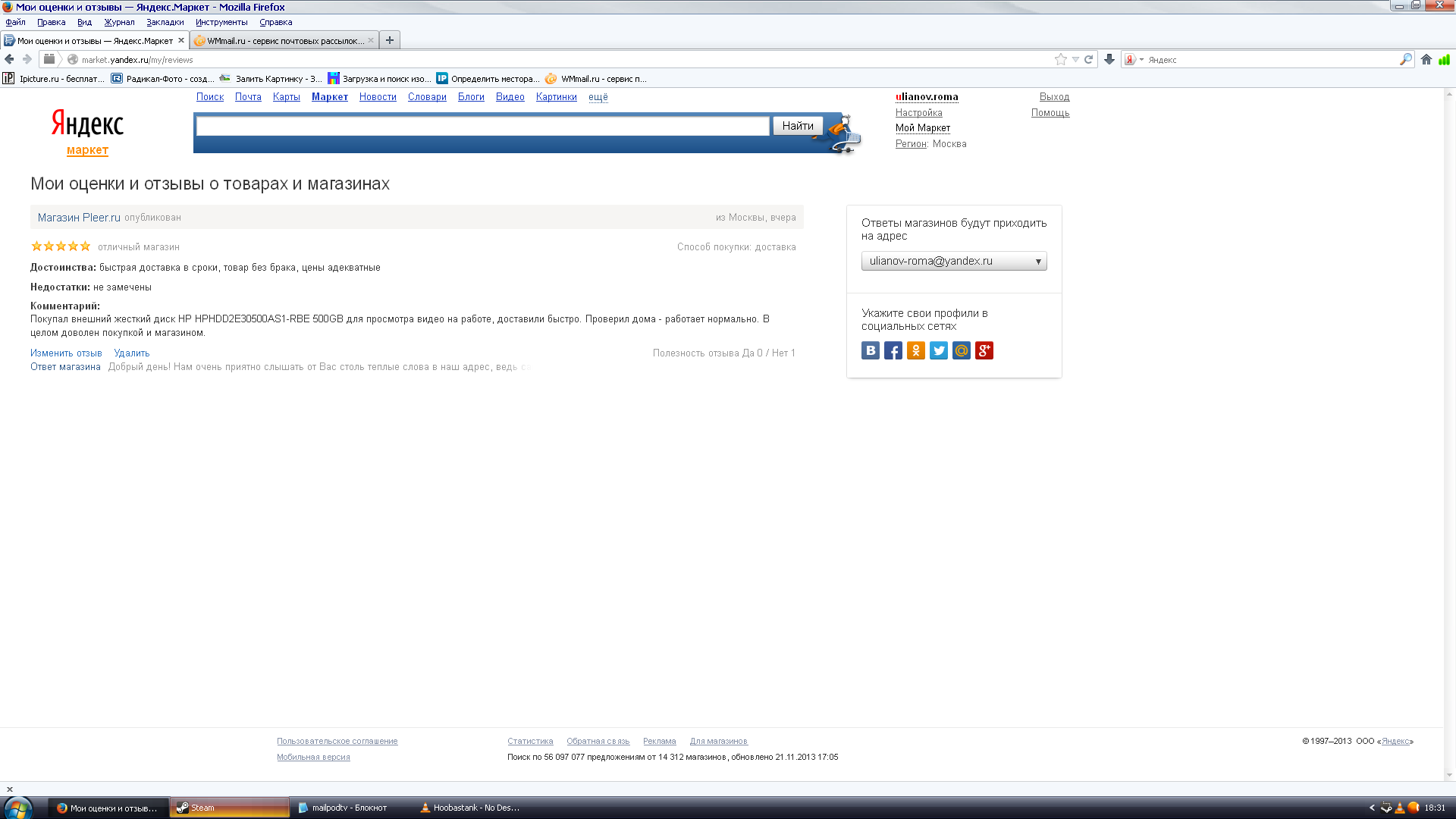Open the Журнал menu
The image size is (1456, 819).
click(x=119, y=22)
